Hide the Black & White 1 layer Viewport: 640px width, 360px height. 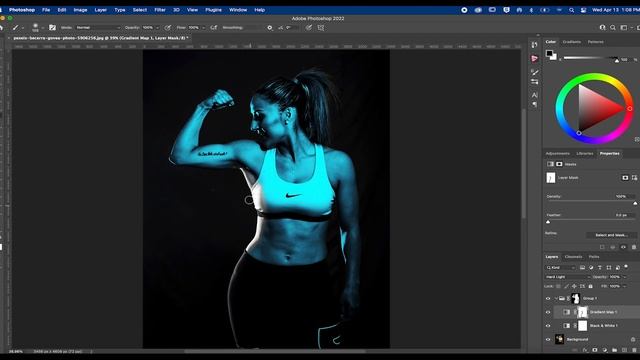[x=548, y=326]
